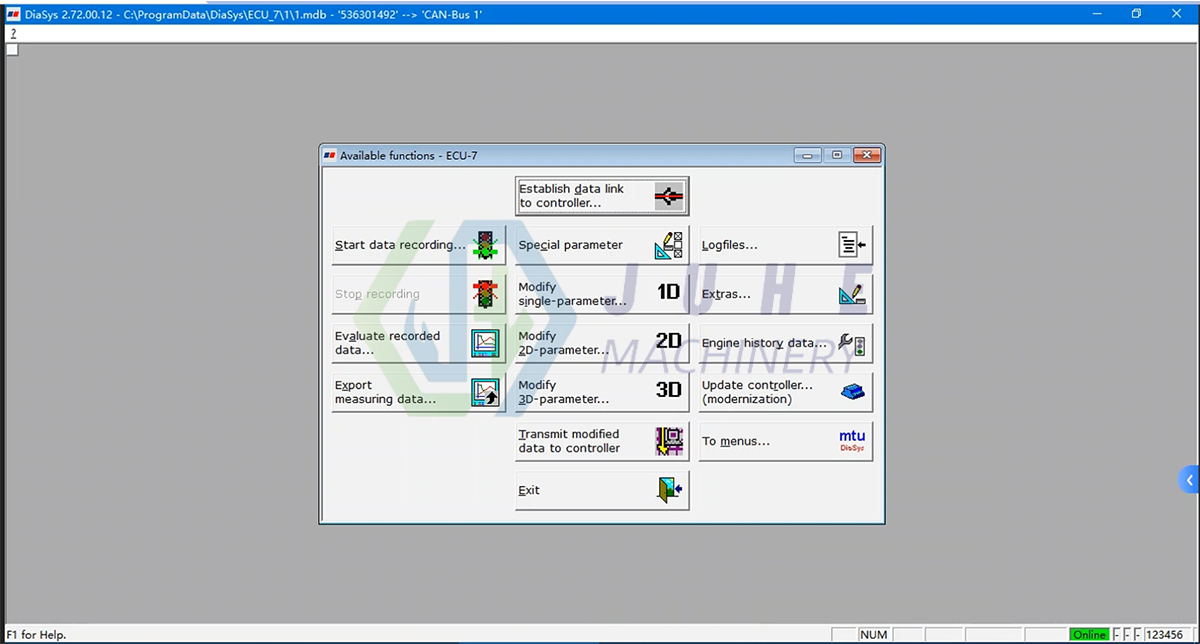Screen dimensions: 1200x644
Task: Click the DiaSys app icon in main title bar
Action: [13, 14]
